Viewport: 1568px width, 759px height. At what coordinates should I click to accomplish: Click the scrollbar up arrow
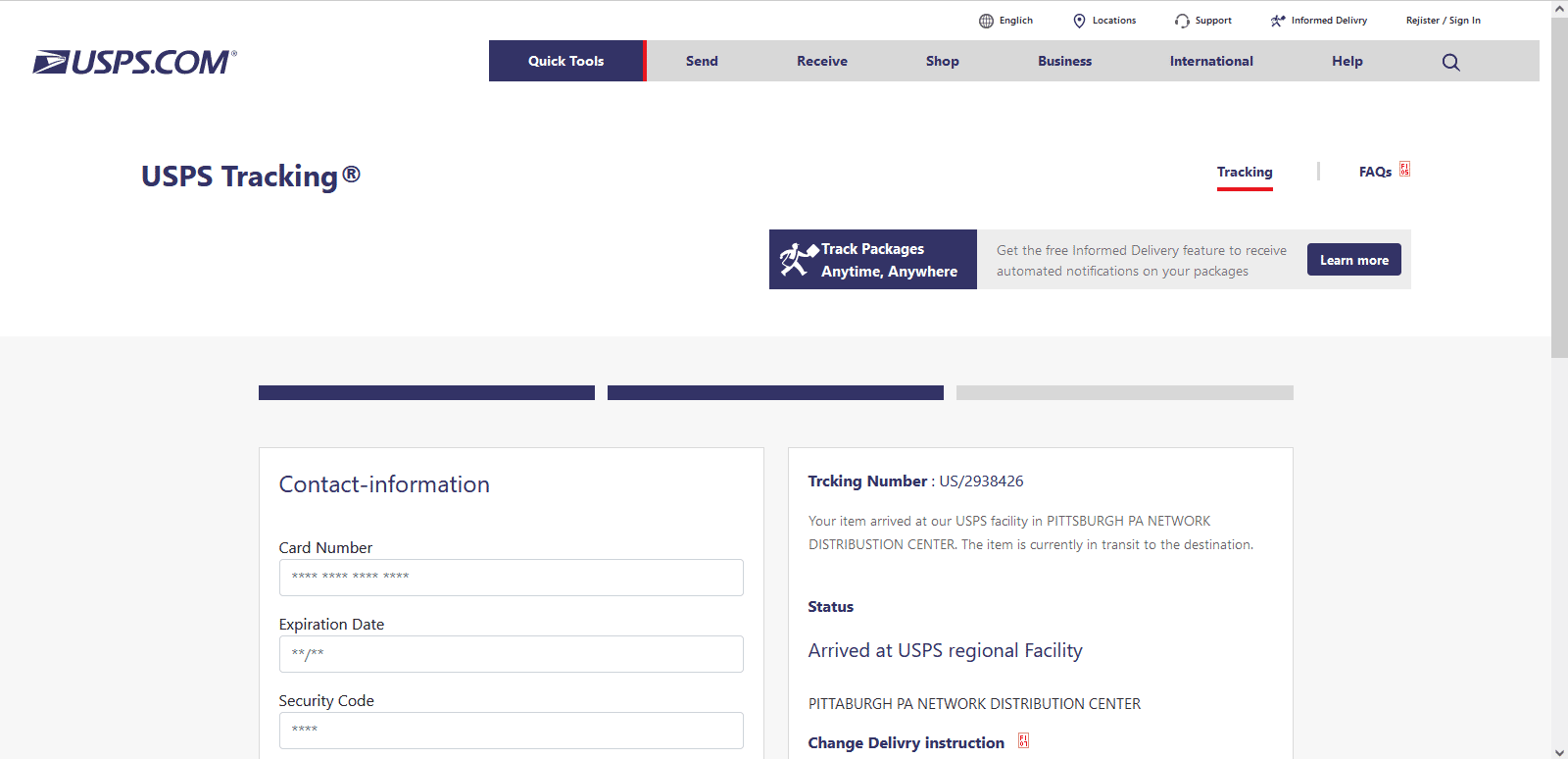[x=1559, y=8]
